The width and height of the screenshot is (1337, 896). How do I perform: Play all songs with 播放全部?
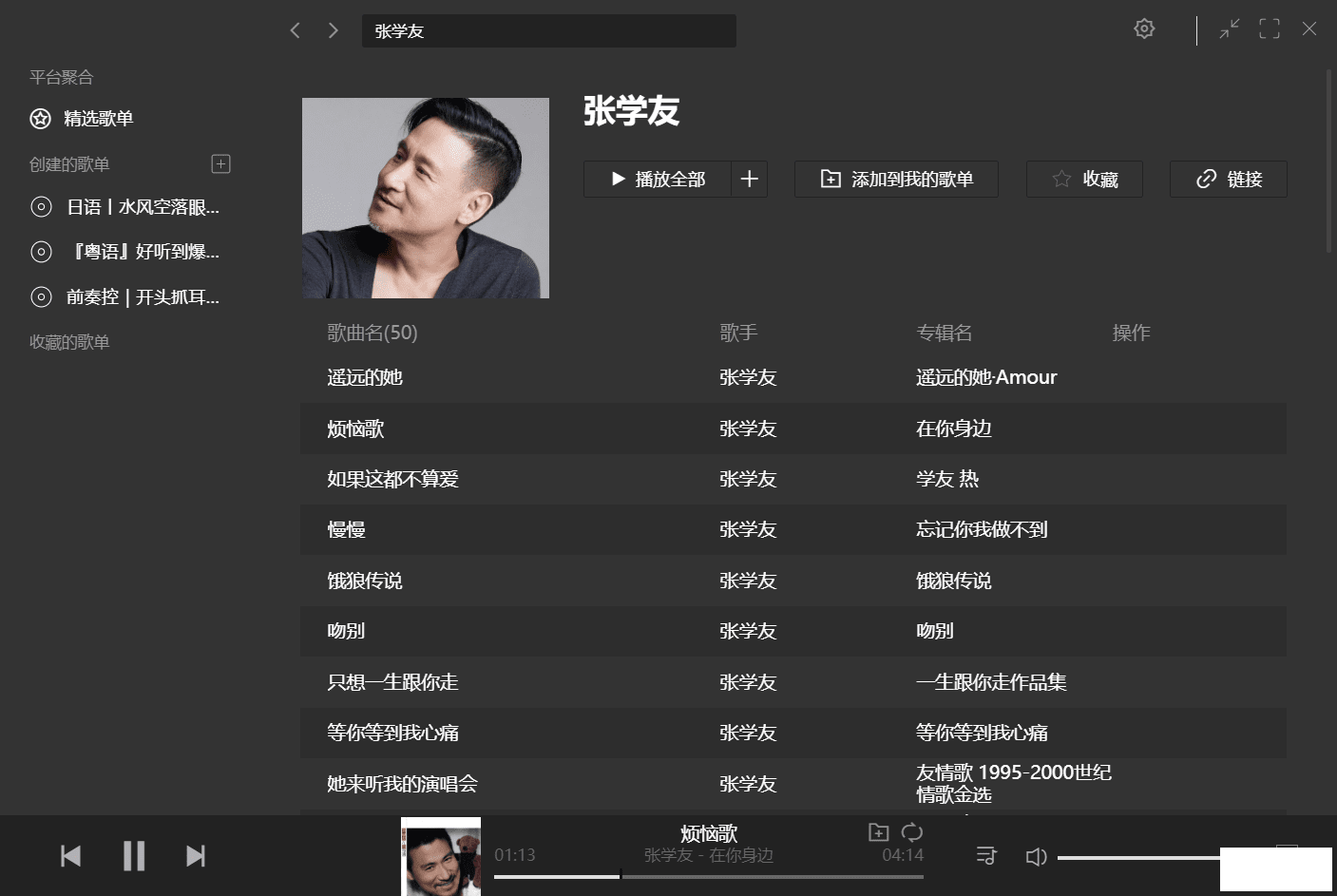click(658, 179)
